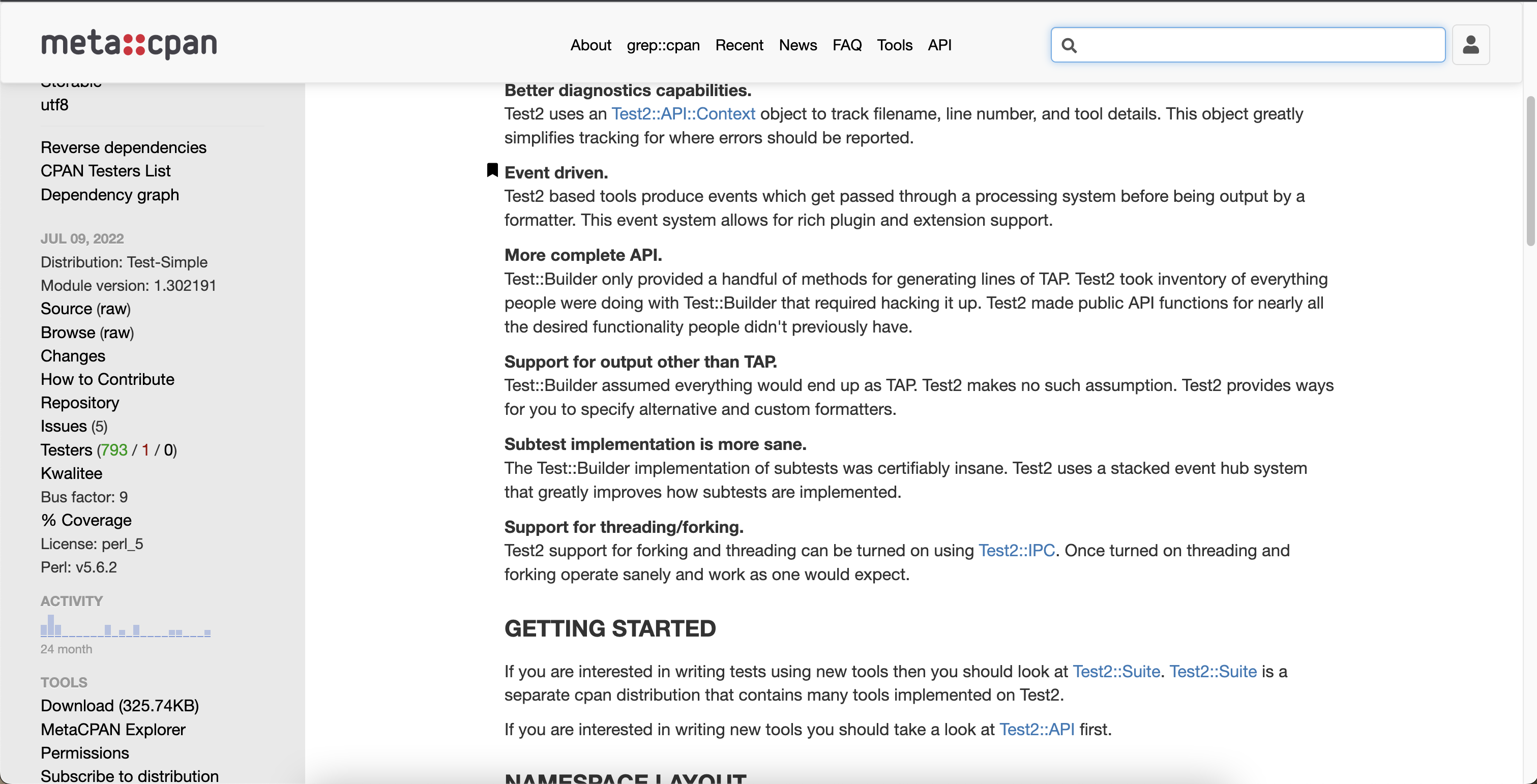
Task: View the Changes file link
Action: (x=73, y=355)
